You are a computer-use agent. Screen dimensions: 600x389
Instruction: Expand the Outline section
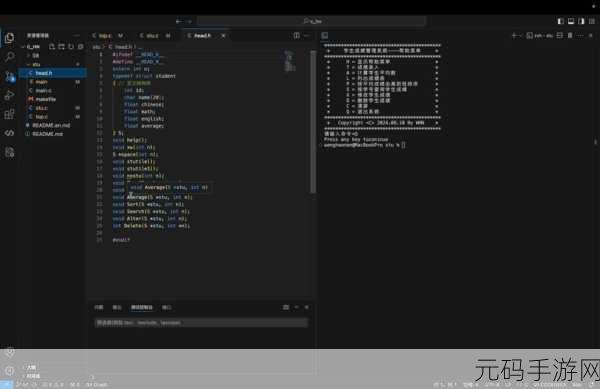(30, 367)
